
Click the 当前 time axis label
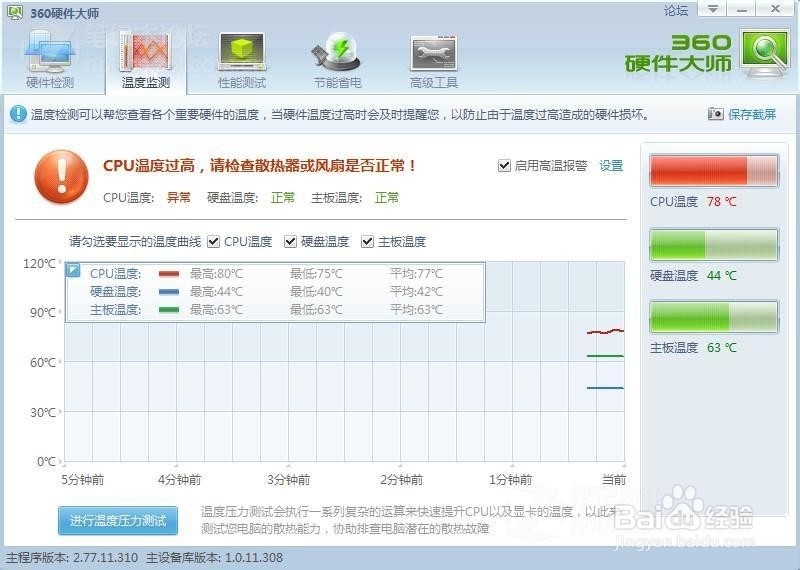[614, 480]
